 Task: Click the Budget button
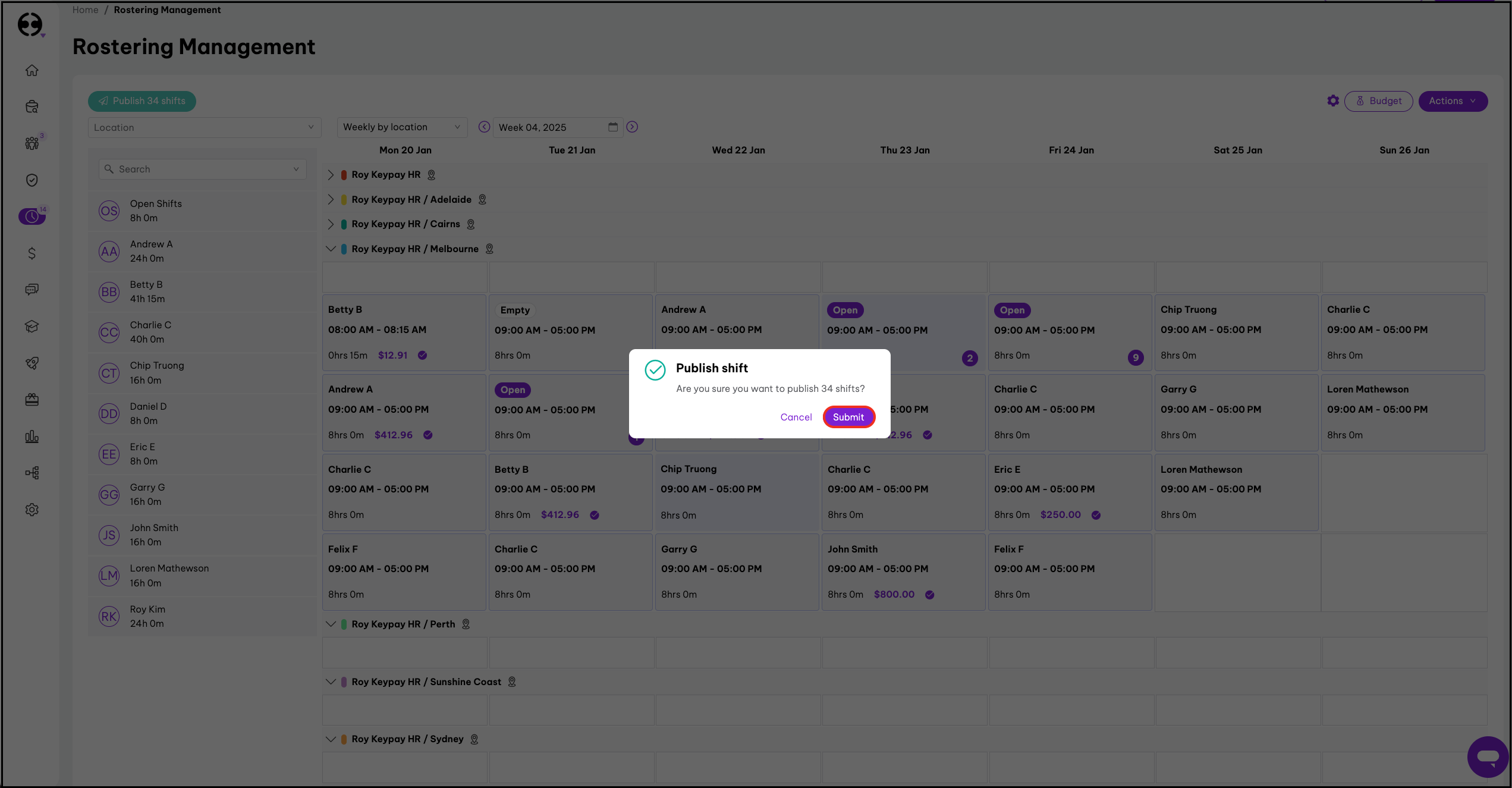pyautogui.click(x=1378, y=101)
